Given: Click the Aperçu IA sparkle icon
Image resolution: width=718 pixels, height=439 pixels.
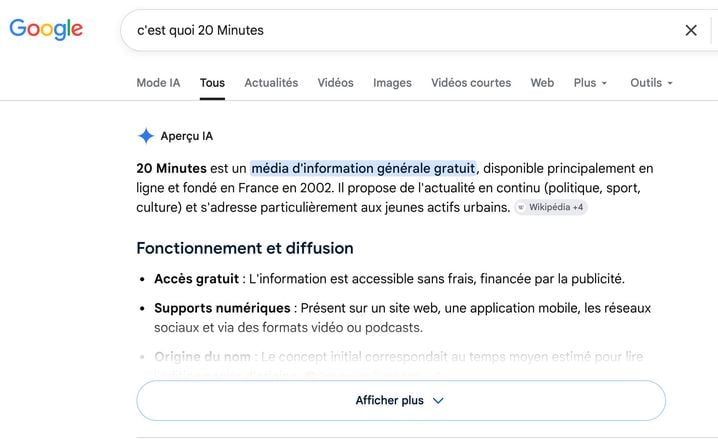Looking at the screenshot, I should tap(146, 136).
